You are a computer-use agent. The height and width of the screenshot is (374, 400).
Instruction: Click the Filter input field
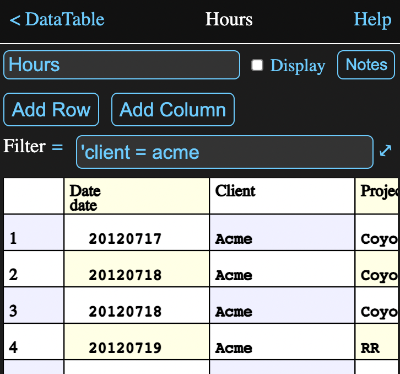pyautogui.click(x=225, y=152)
